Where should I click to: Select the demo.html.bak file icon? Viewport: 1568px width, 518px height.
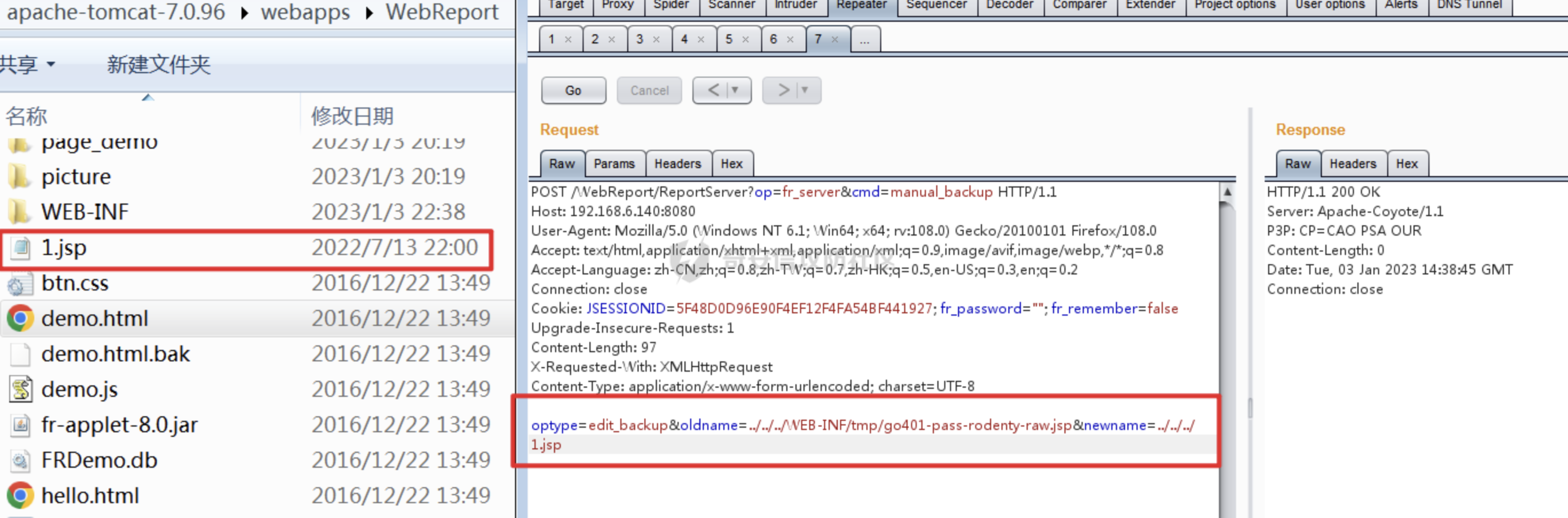20,354
